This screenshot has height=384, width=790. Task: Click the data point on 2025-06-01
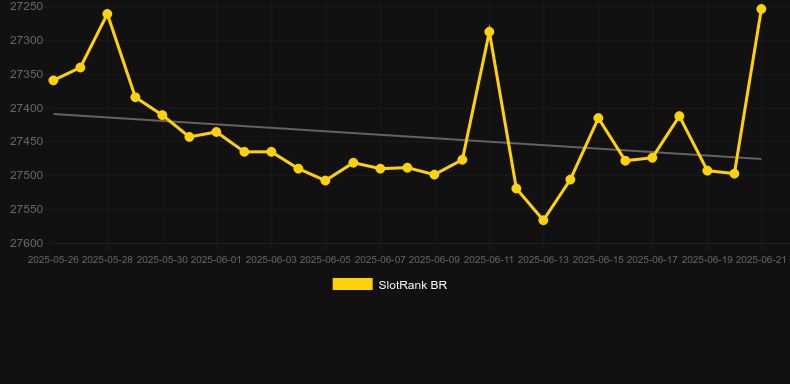click(217, 132)
